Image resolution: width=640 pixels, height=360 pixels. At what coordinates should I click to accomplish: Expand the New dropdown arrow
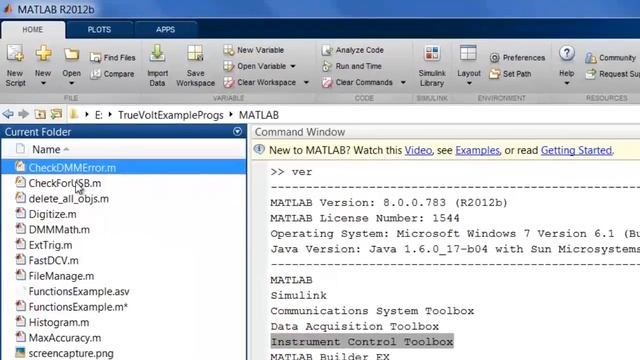[x=43, y=83]
